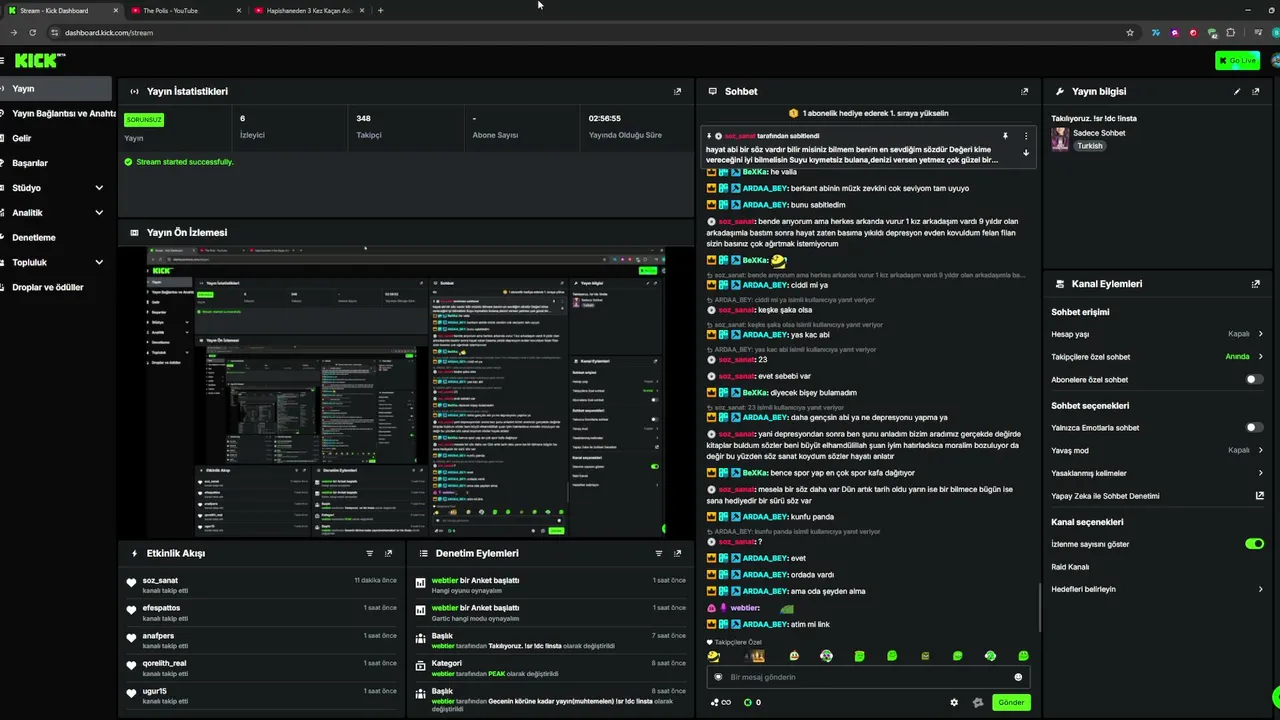Click the Go Live button
This screenshot has width=1280, height=720.
tap(1238, 61)
